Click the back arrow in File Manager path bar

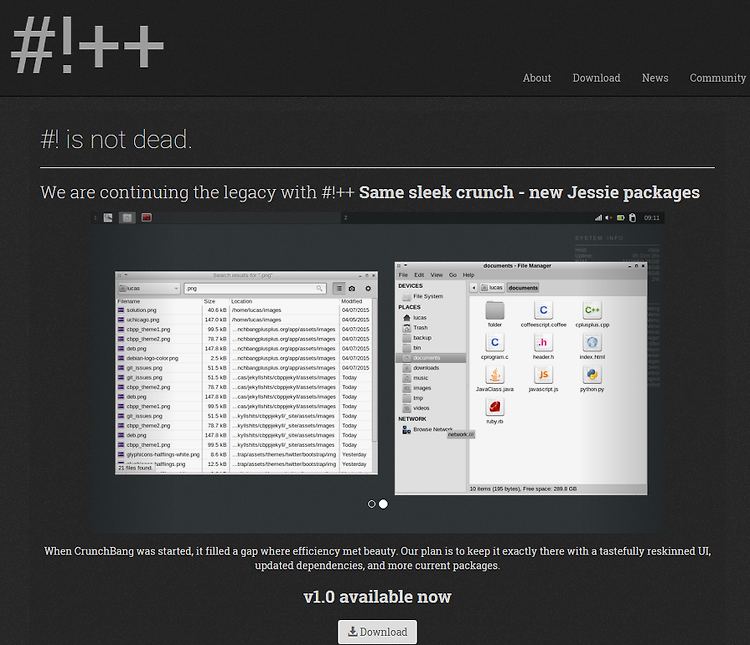[474, 288]
